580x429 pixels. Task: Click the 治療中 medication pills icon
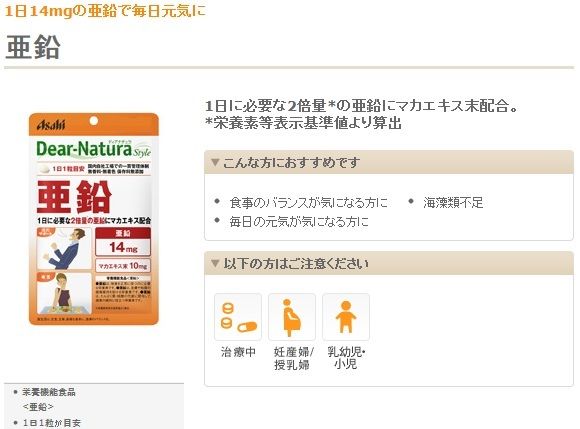[238, 317]
